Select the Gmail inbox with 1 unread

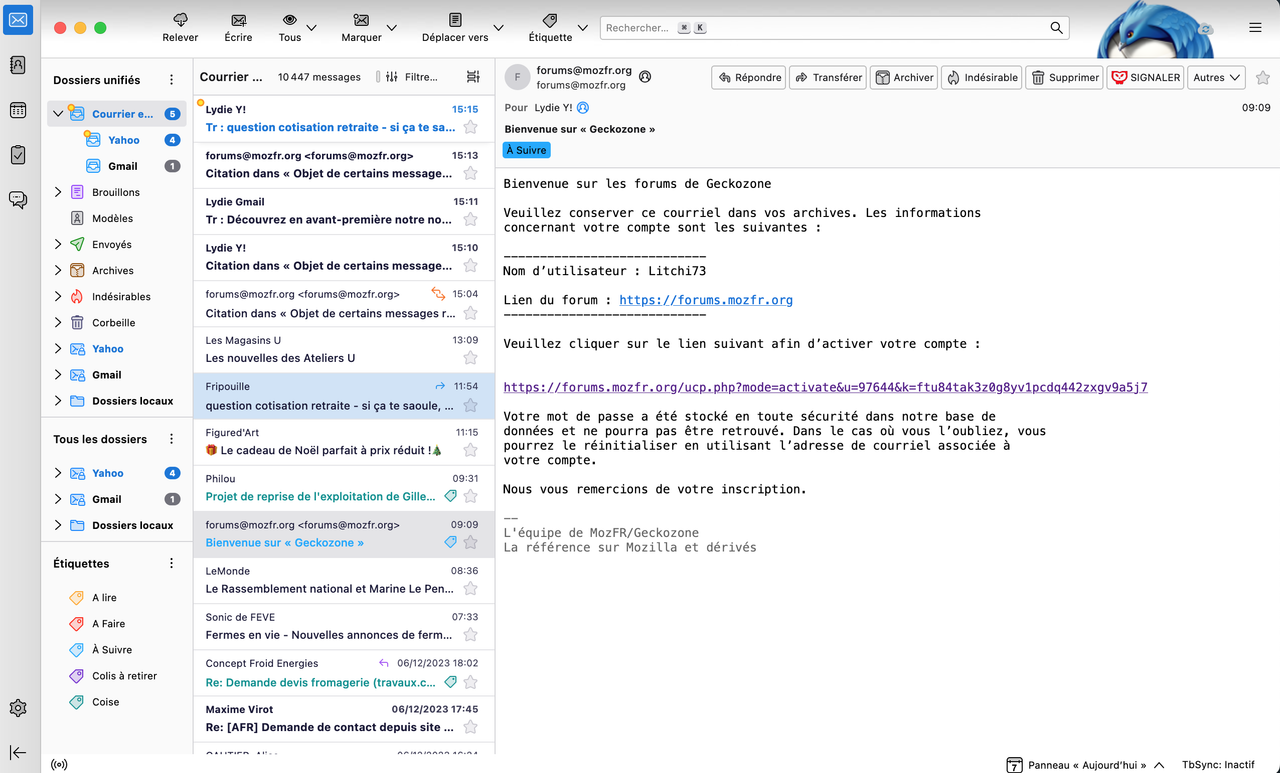[x=117, y=166]
